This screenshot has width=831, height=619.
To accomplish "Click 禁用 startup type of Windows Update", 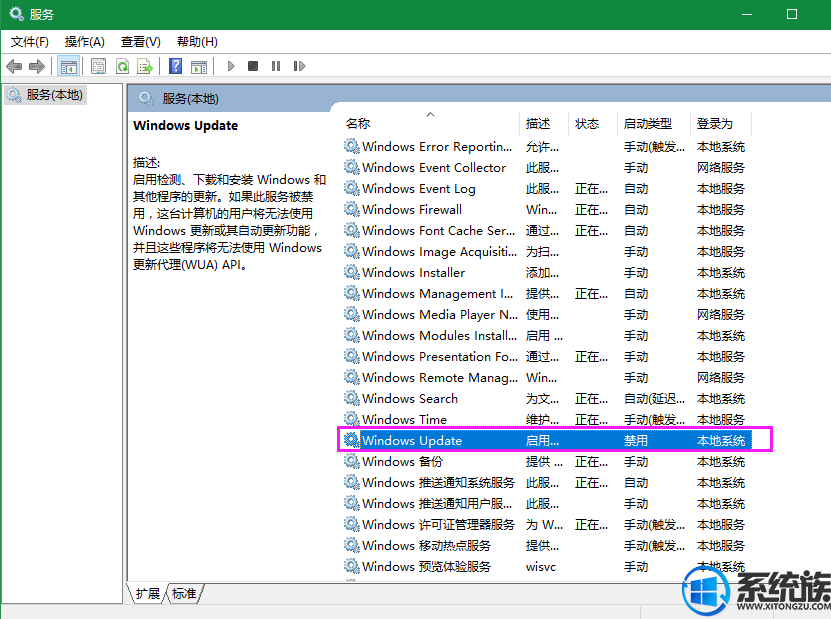I will pos(635,440).
